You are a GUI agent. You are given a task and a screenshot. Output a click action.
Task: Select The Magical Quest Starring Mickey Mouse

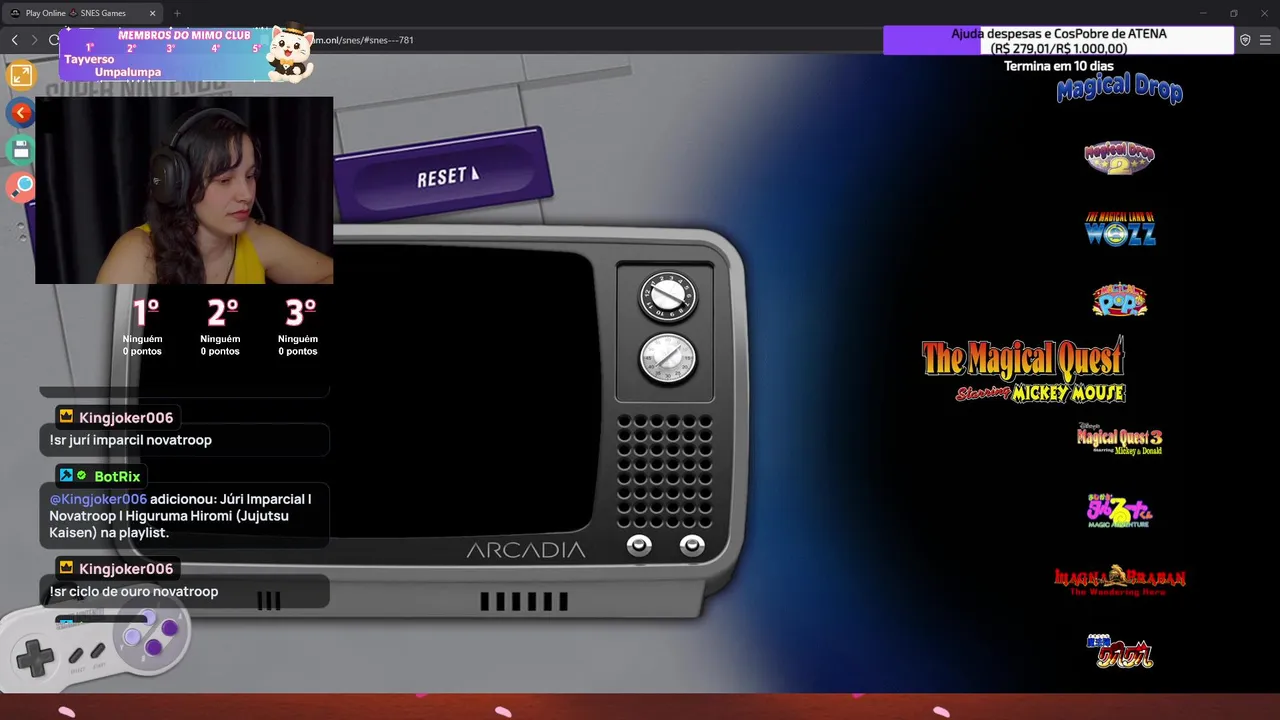[x=1024, y=369]
